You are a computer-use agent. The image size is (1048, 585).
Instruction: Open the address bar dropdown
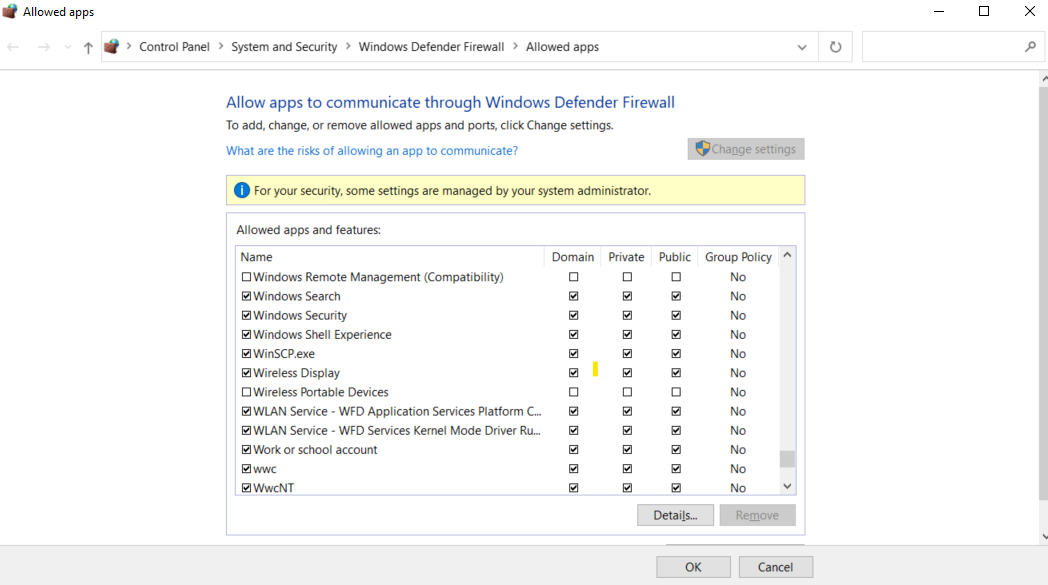[x=801, y=46]
